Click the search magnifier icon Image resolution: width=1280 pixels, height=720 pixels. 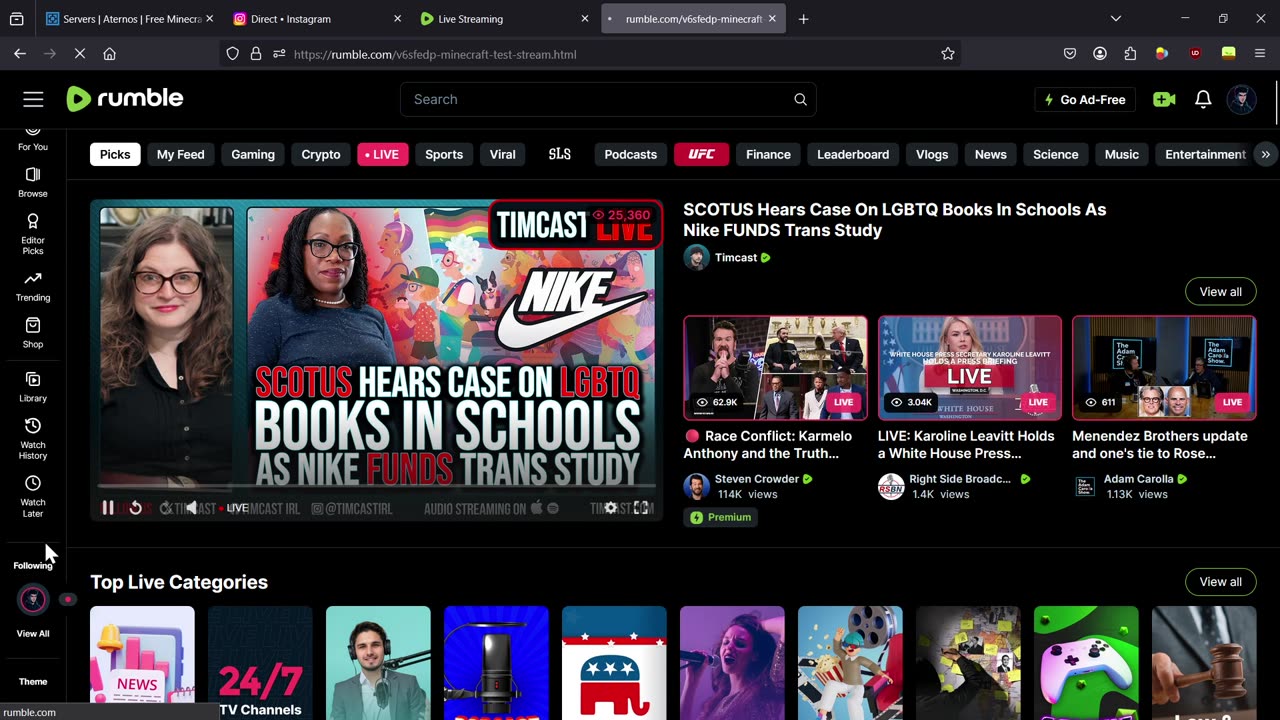[800, 99]
